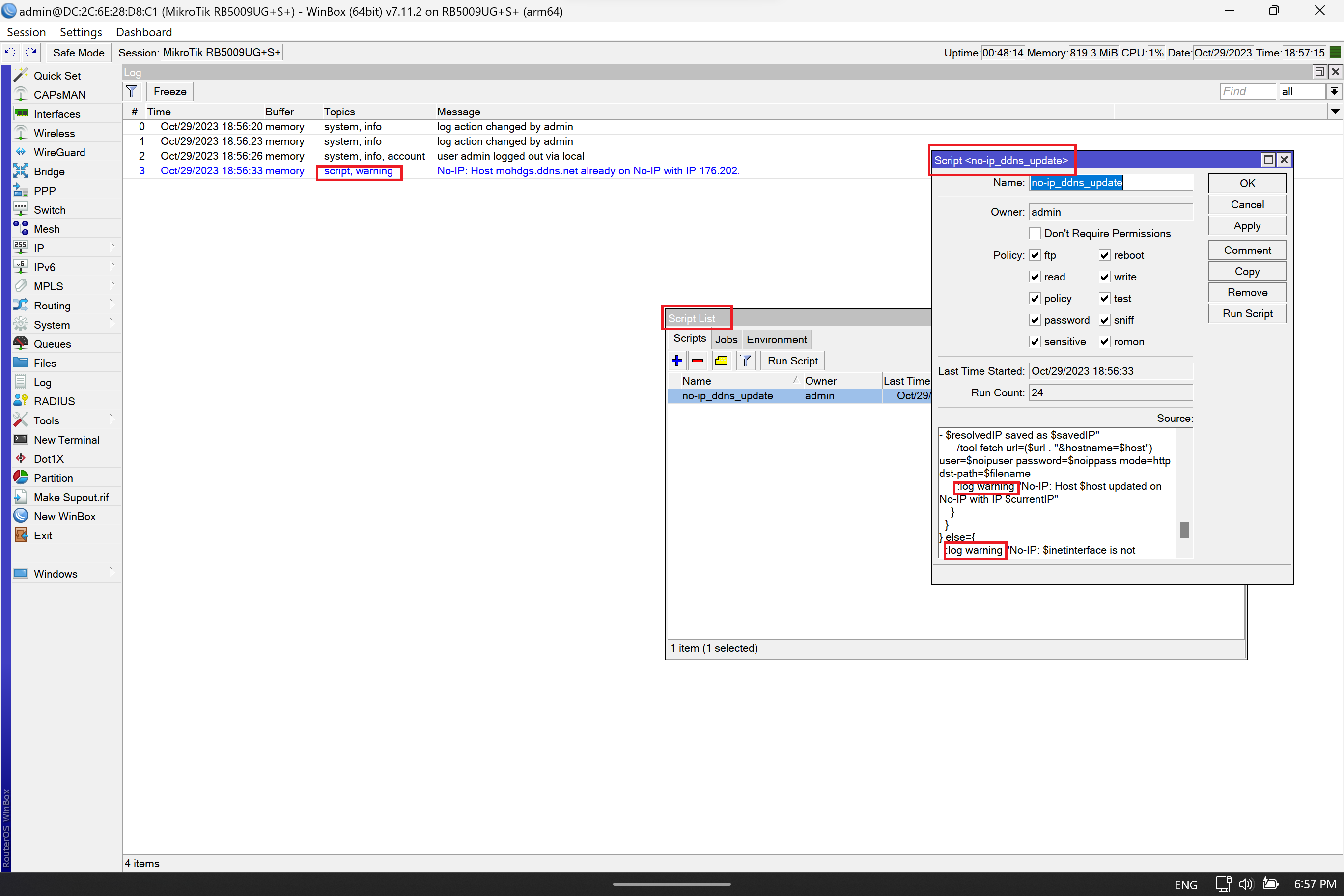The height and width of the screenshot is (896, 1344).
Task: Open the Session menu
Action: [26, 32]
